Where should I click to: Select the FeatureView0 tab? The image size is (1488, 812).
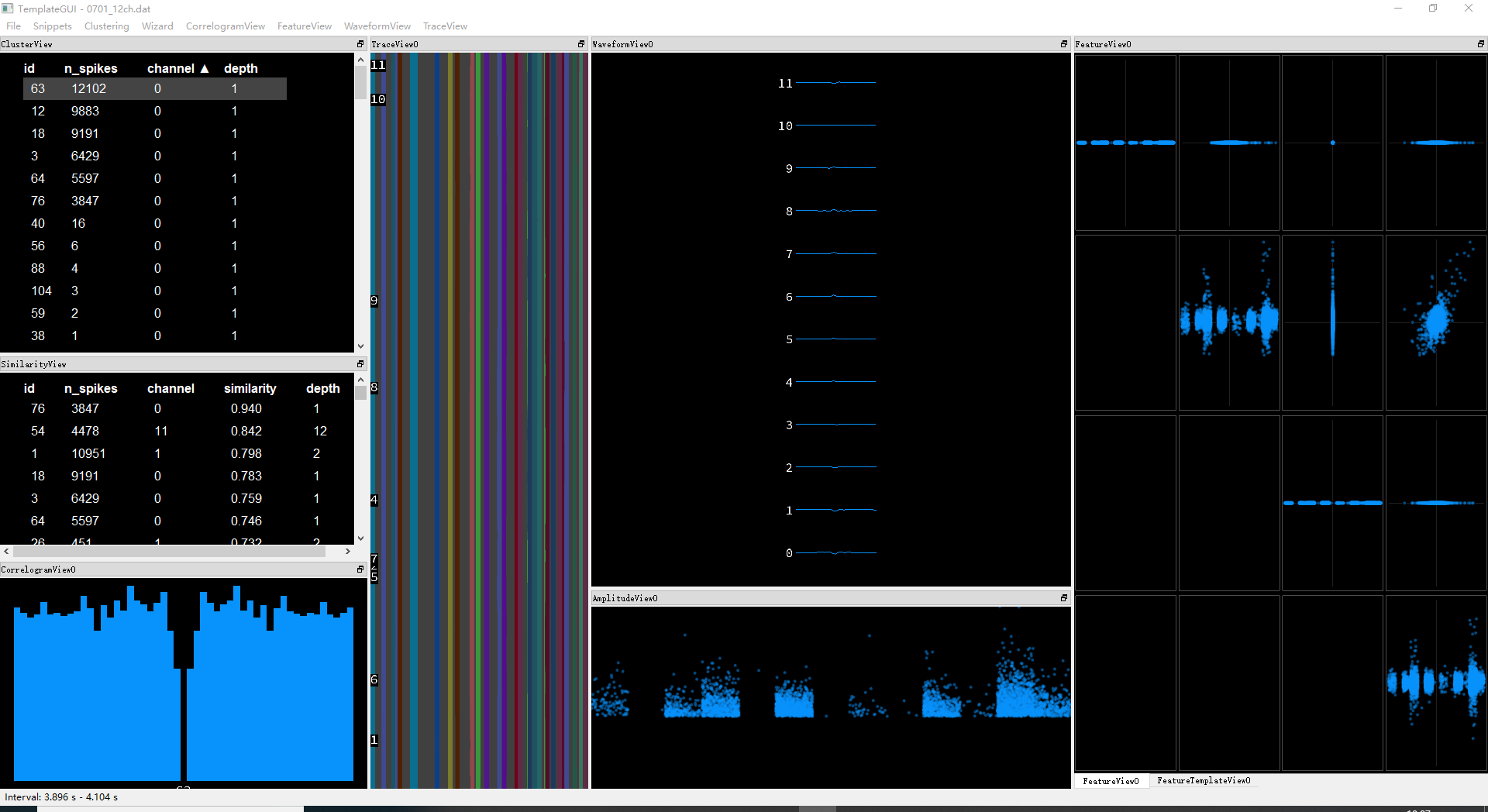(1112, 780)
